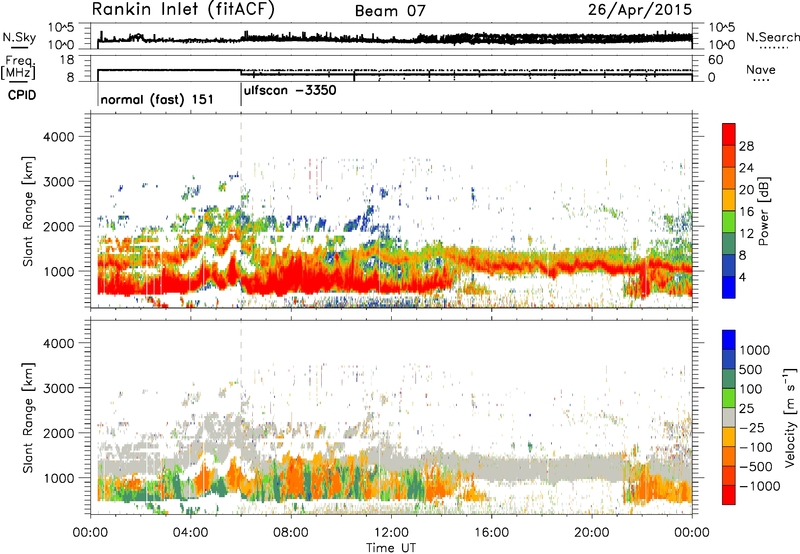
Task: Click the 'CPID' row label
Action: pos(22,95)
